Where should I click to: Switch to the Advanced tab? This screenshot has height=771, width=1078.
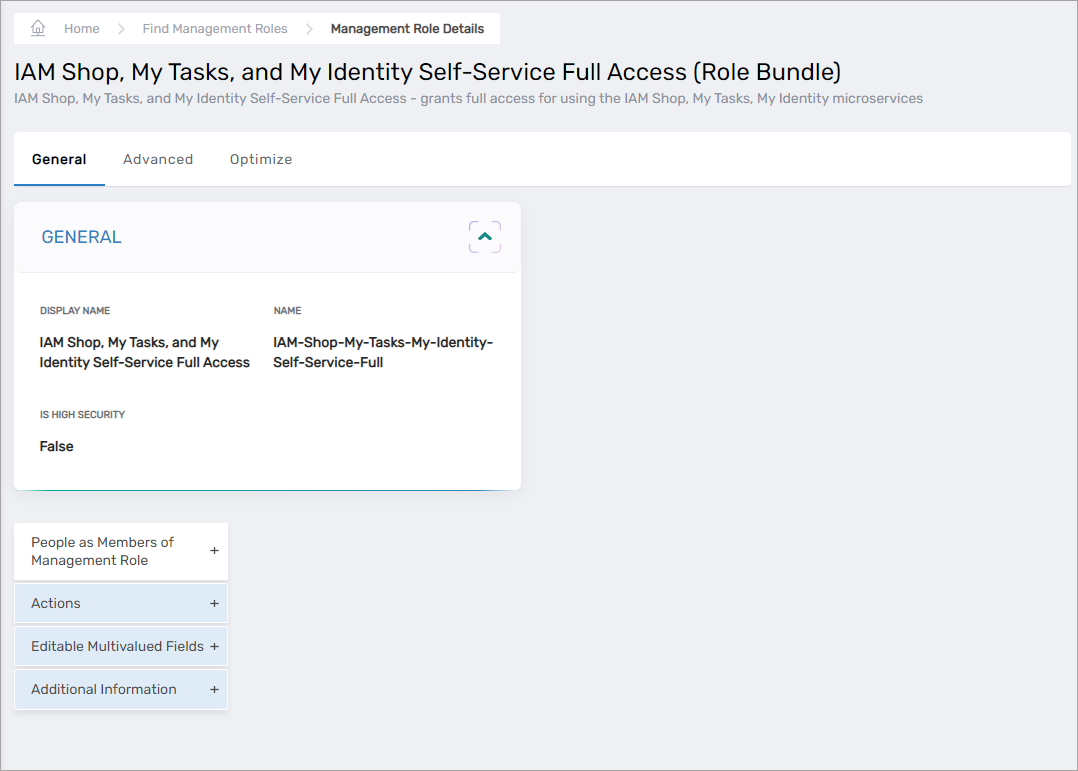pos(158,158)
